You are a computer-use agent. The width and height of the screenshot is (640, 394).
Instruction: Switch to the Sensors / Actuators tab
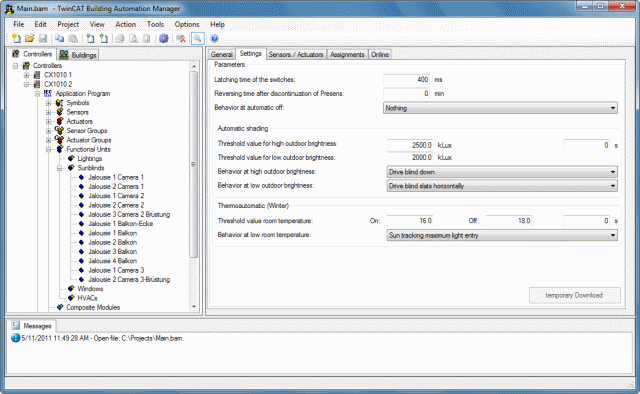click(296, 54)
